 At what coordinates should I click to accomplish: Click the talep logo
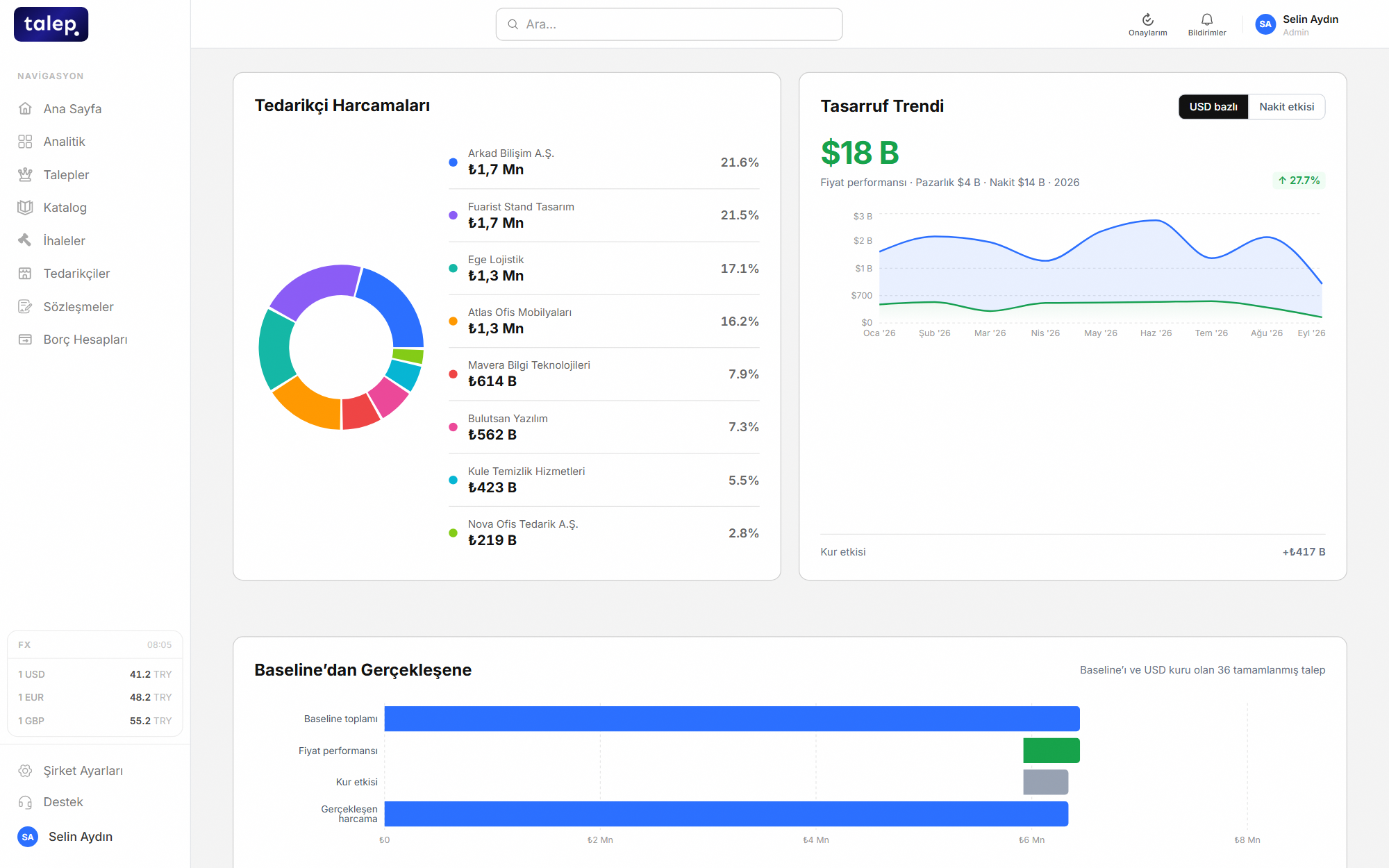point(51,24)
